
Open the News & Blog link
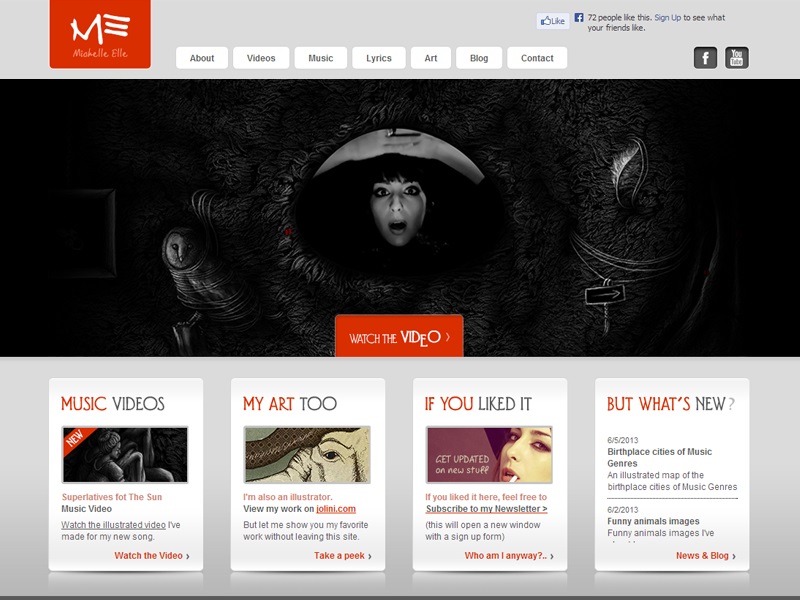pyautogui.click(x=702, y=556)
